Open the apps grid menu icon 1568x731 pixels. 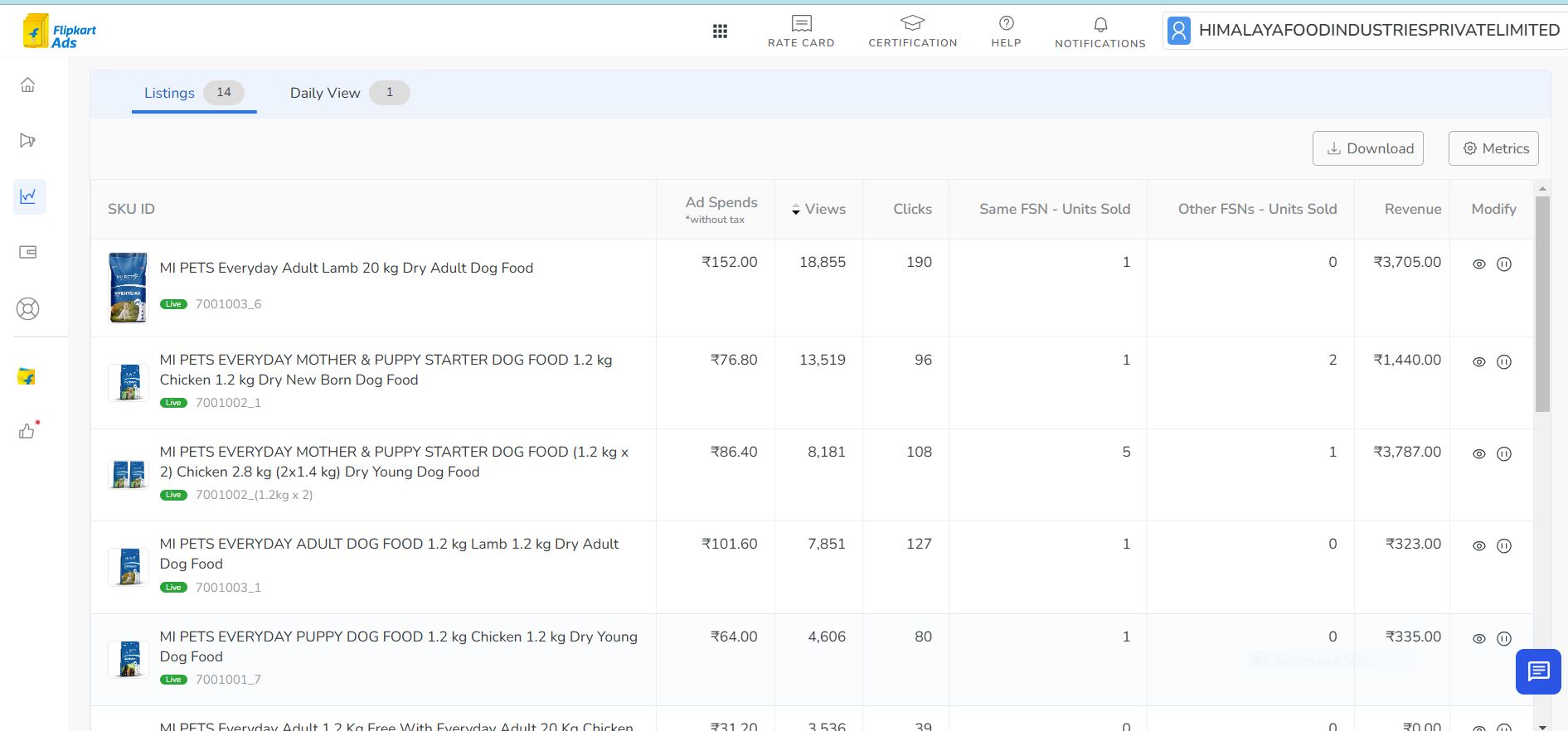point(720,31)
